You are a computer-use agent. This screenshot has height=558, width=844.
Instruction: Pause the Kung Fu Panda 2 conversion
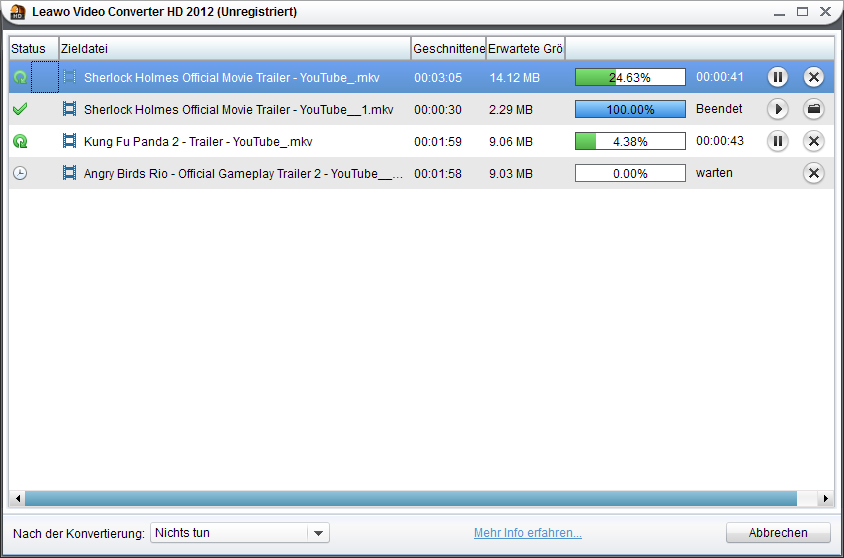pos(777,141)
